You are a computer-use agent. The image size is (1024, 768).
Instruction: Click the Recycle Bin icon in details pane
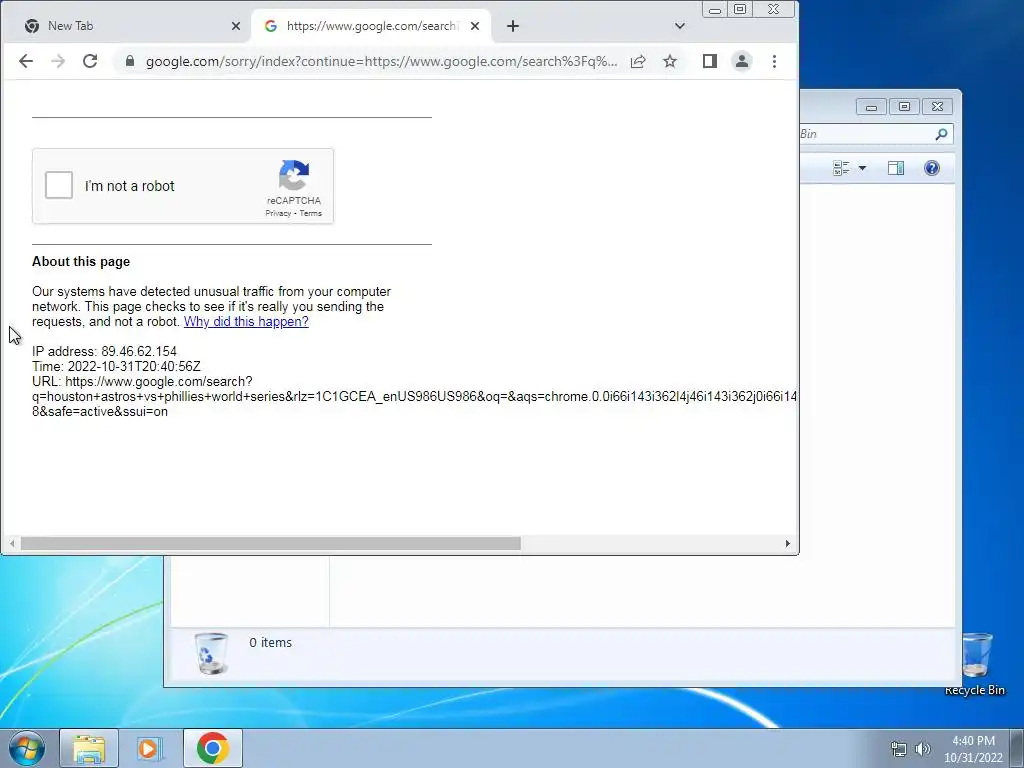(x=211, y=653)
